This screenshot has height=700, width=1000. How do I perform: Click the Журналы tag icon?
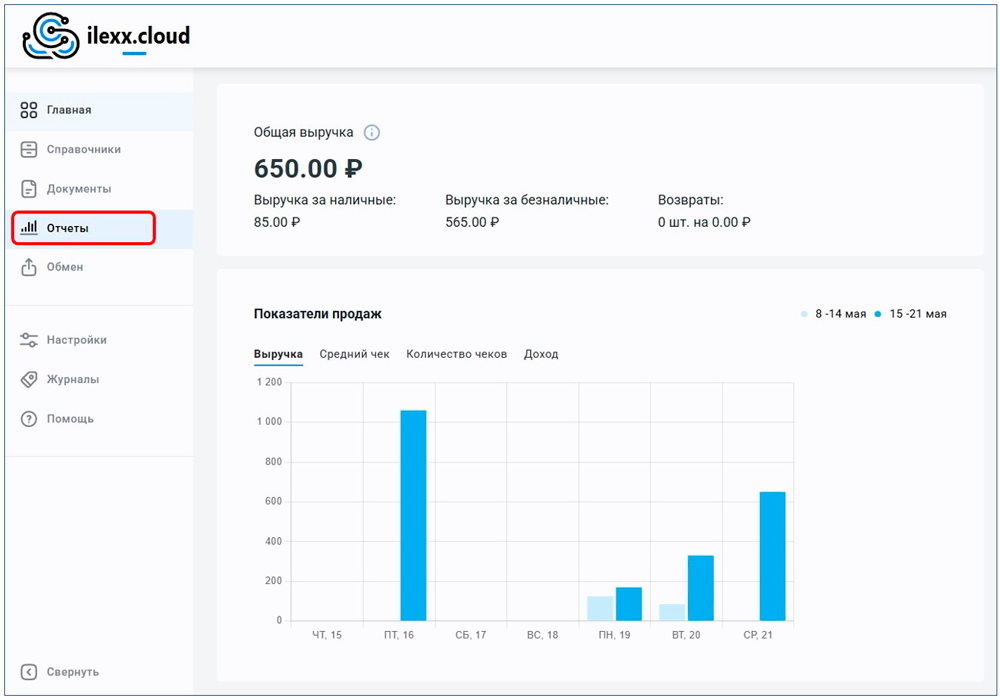(29, 380)
